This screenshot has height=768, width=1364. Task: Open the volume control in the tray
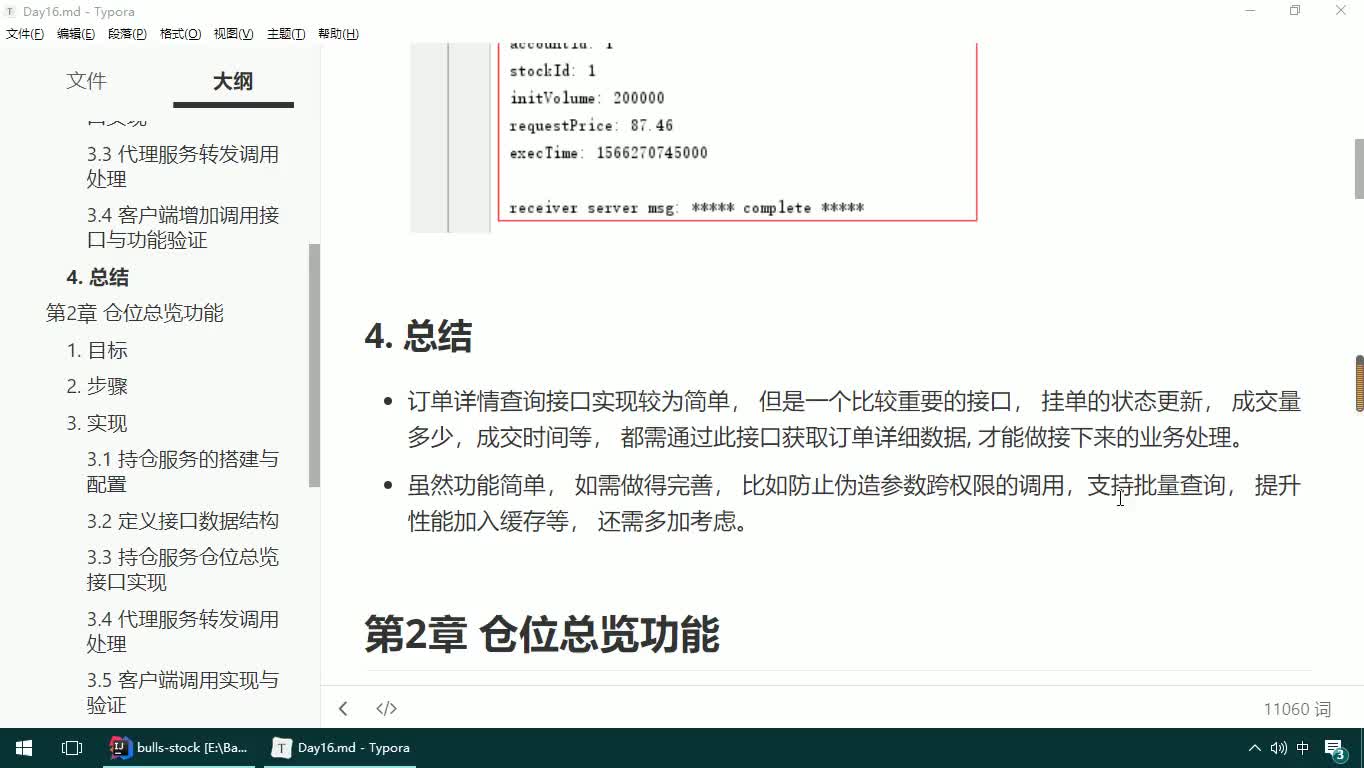click(x=1278, y=747)
